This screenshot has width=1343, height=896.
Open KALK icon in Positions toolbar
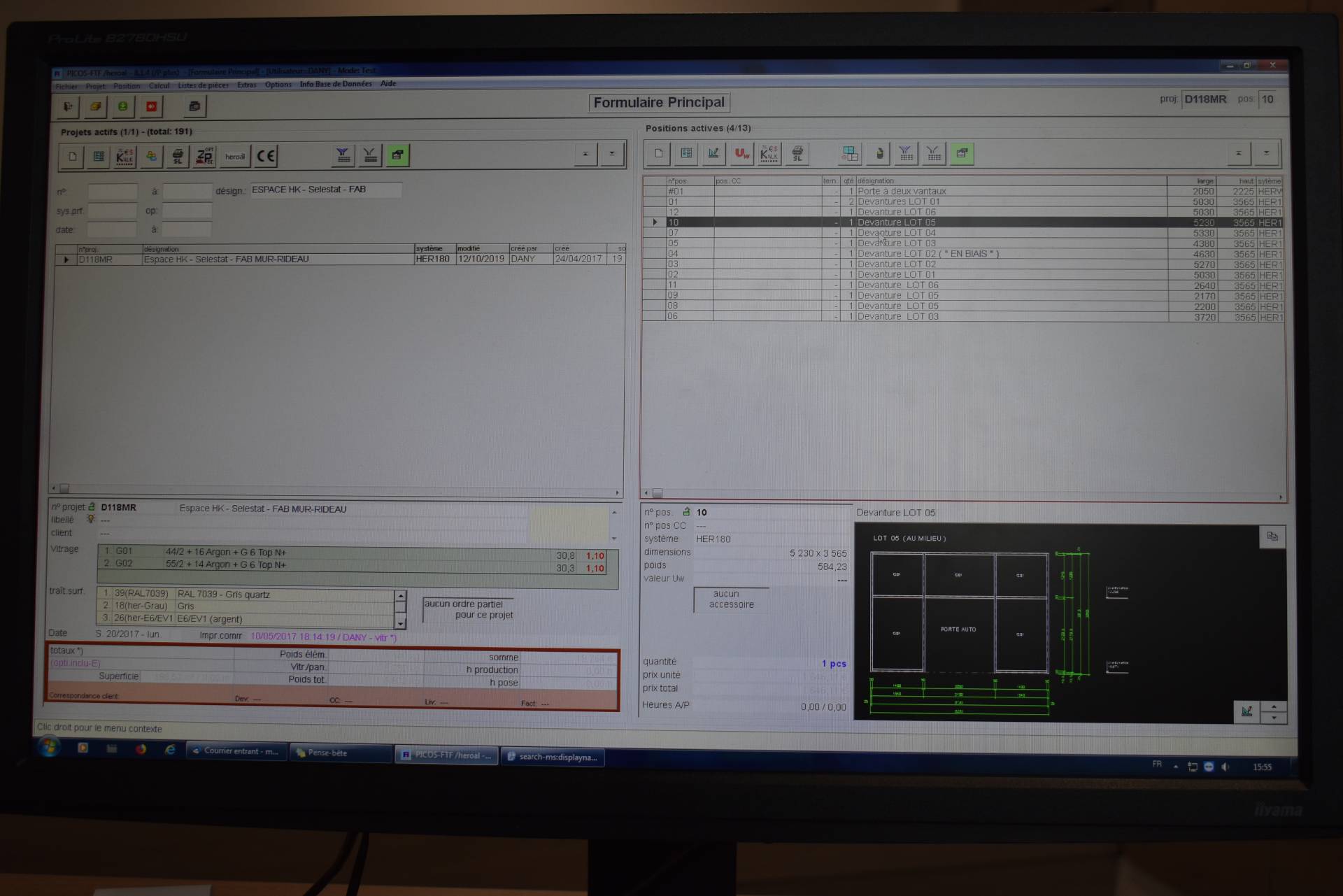(769, 153)
